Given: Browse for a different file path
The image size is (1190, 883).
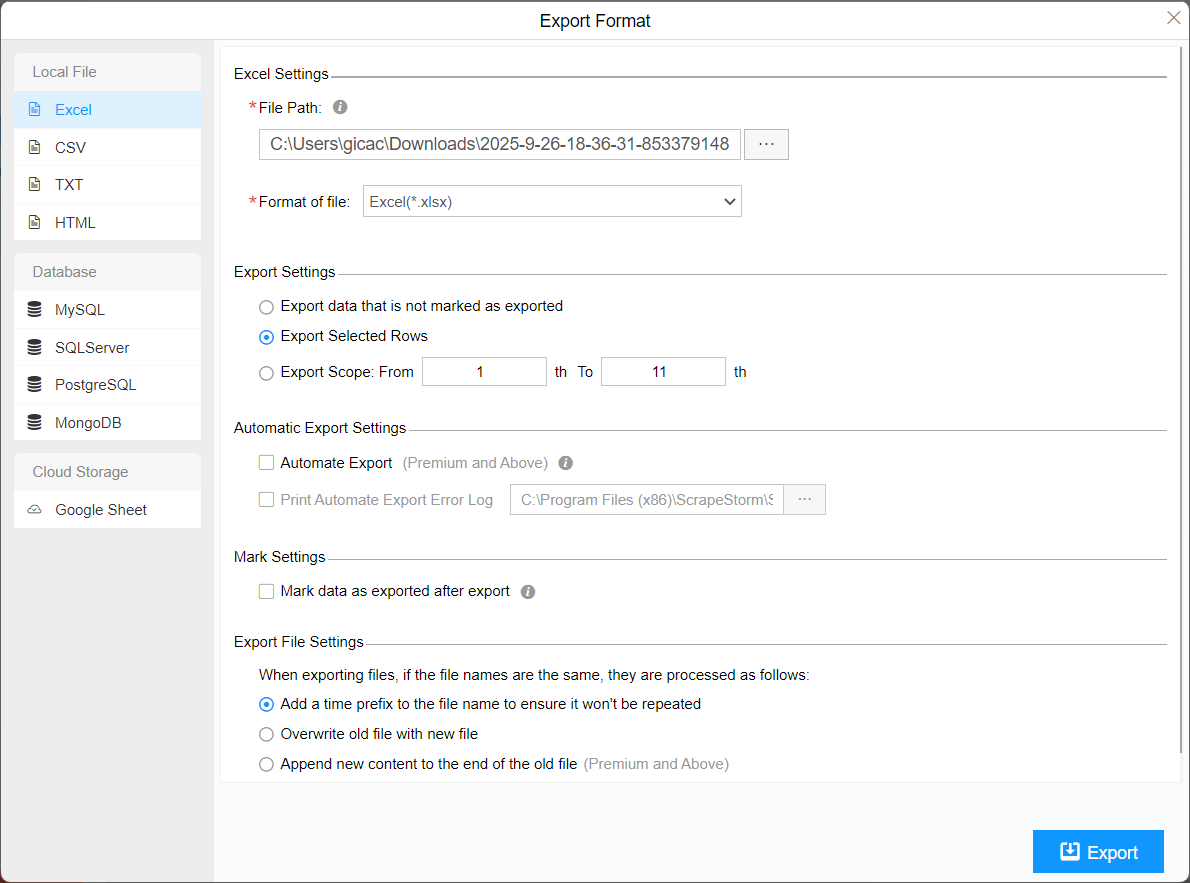Looking at the screenshot, I should [x=766, y=144].
